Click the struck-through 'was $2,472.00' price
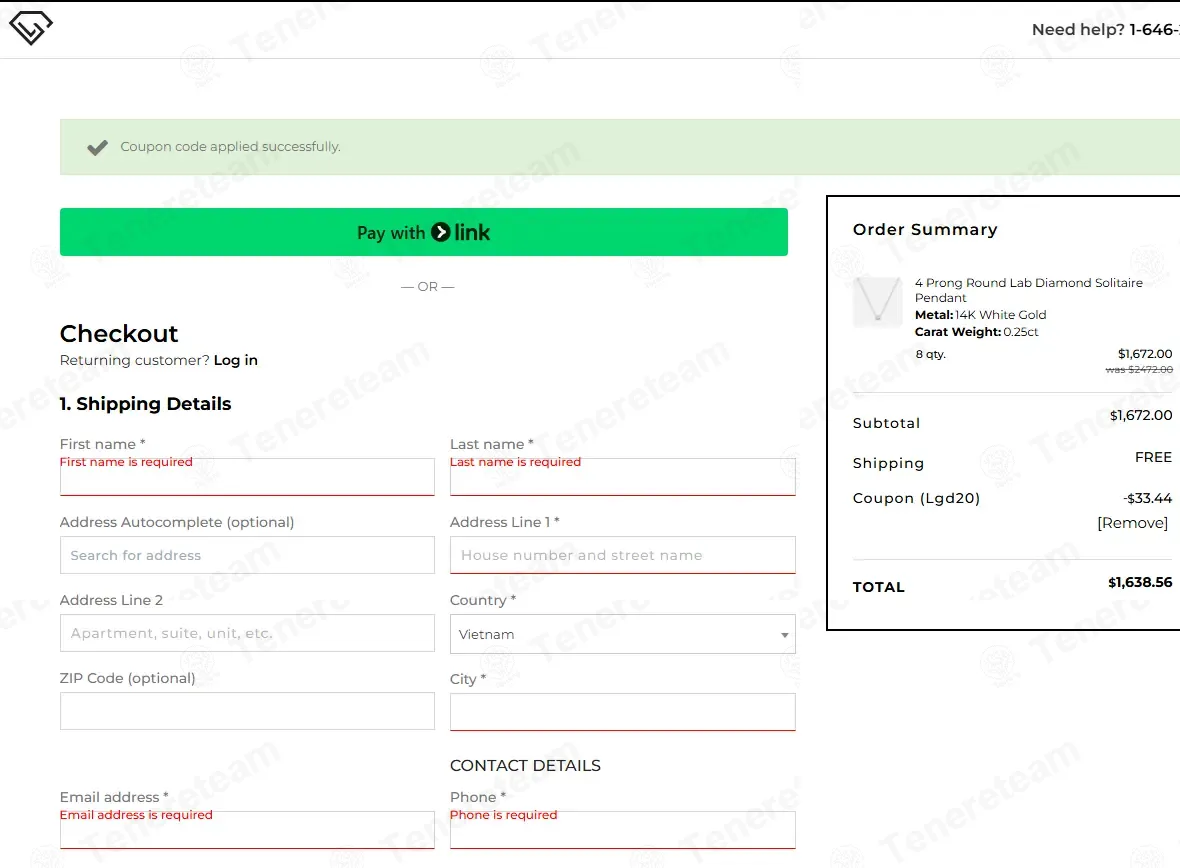The image size is (1180, 868). point(1139,370)
